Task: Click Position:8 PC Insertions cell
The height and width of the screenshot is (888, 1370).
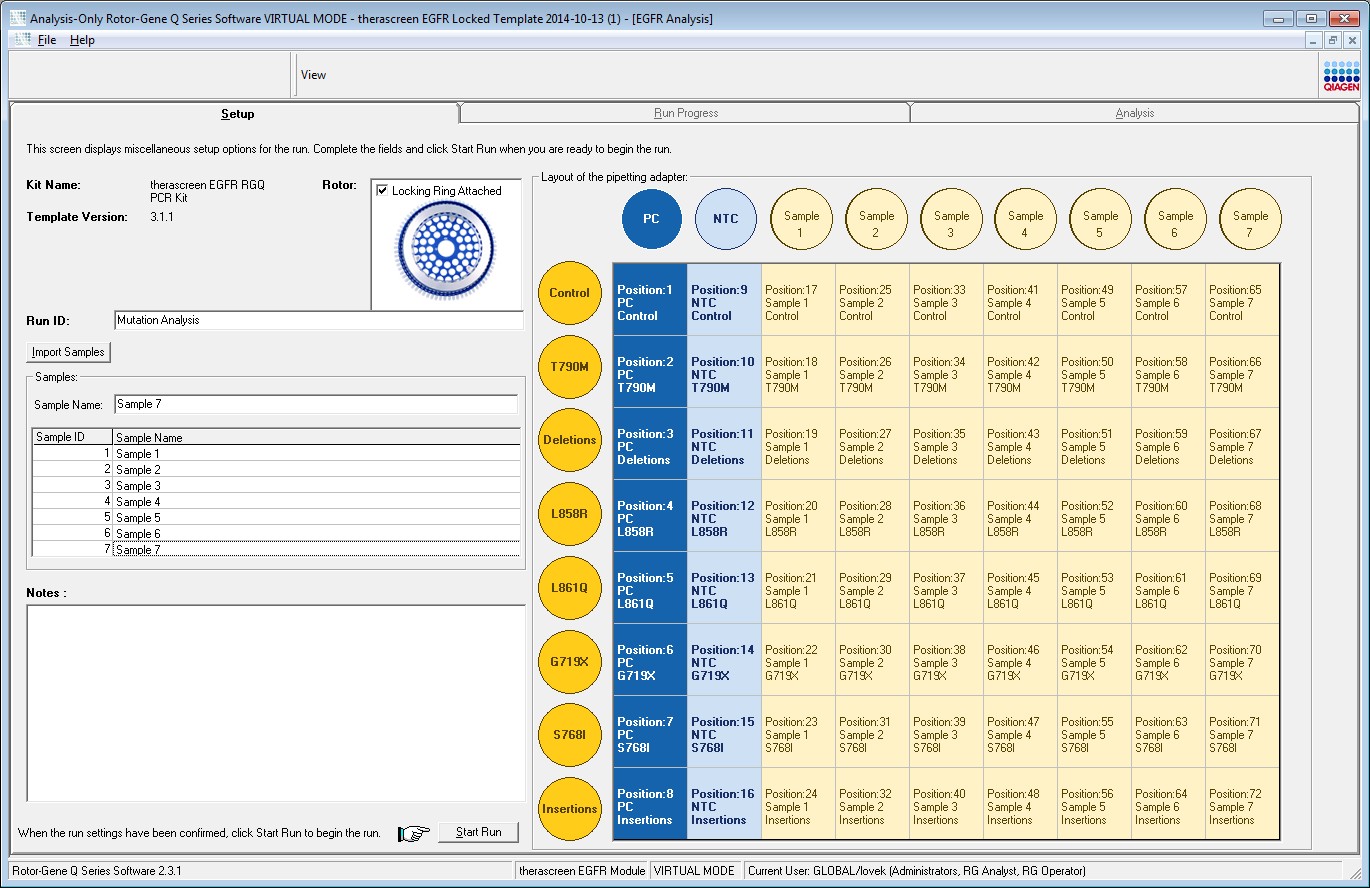Action: tap(650, 804)
